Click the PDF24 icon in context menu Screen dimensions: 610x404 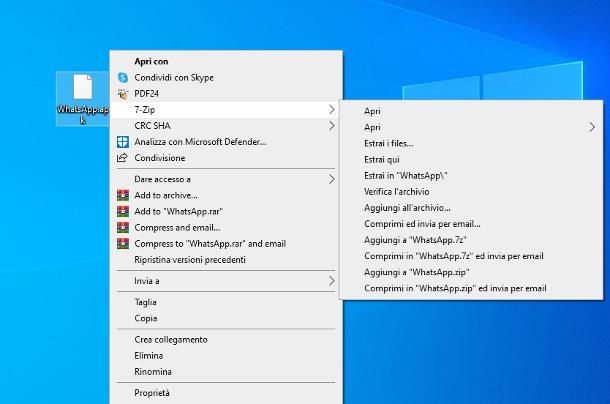[123, 93]
